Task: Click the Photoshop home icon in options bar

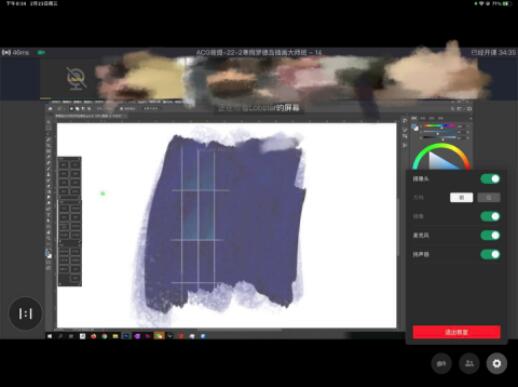Action: pos(50,109)
